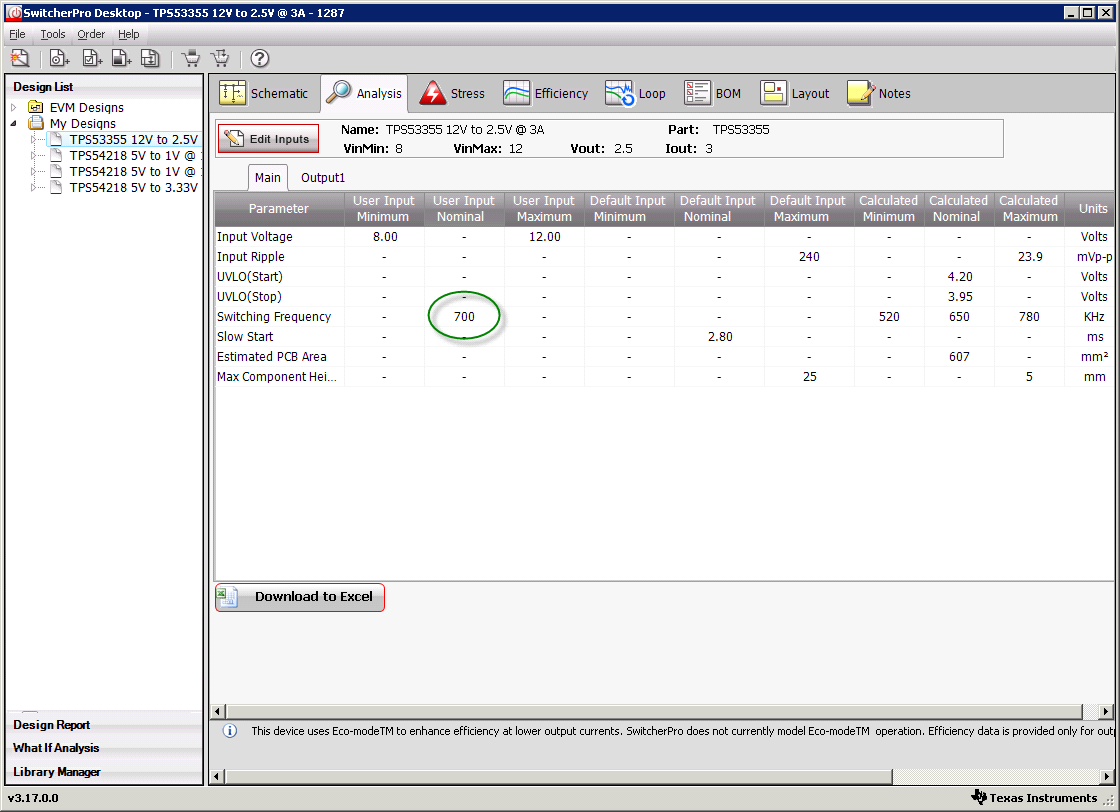Click the blue info icon beside Eco-mode message
The image size is (1120, 812).
[230, 731]
